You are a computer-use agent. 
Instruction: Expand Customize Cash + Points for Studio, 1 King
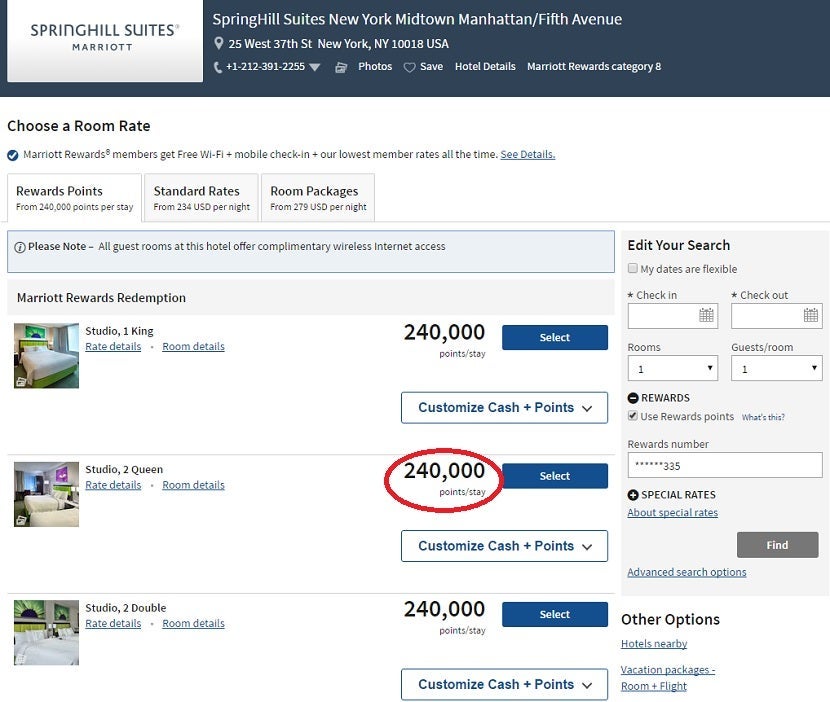coord(504,408)
